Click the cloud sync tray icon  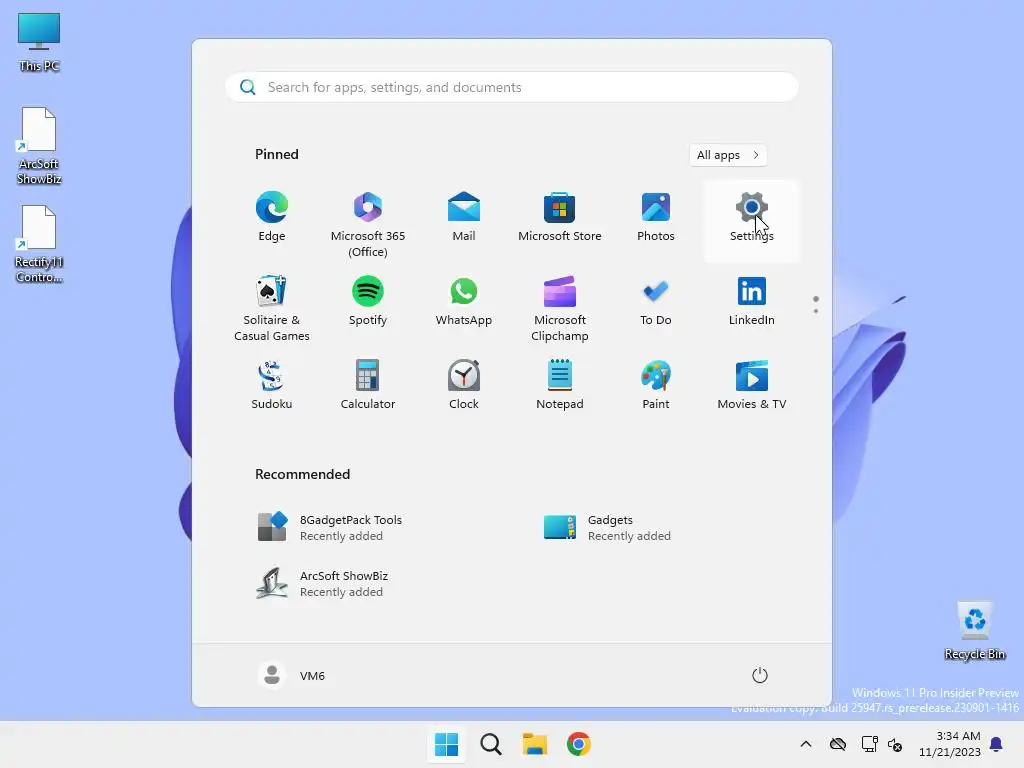pos(838,744)
